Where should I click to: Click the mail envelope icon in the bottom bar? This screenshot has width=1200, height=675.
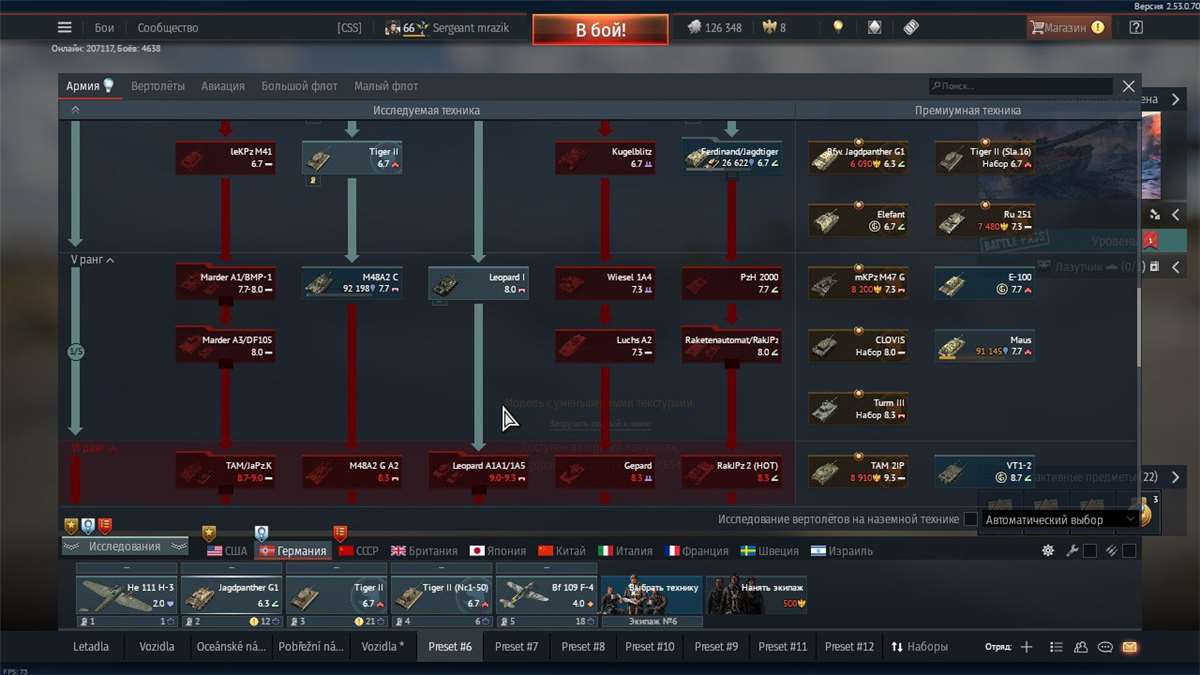pyautogui.click(x=1128, y=647)
